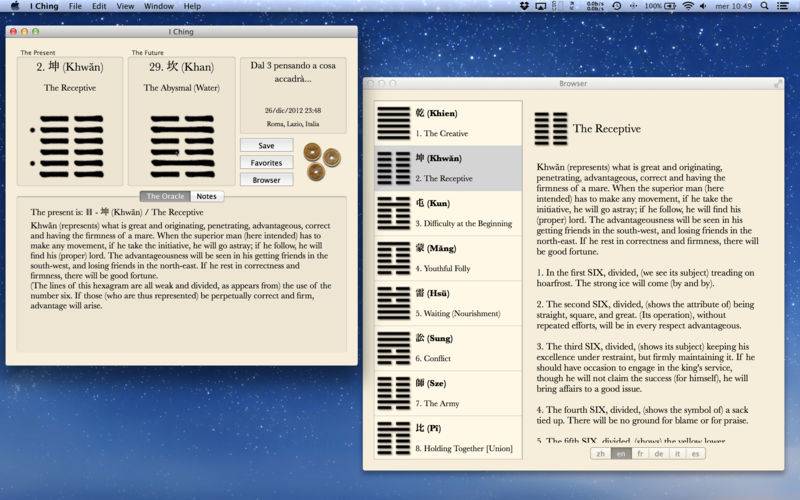The image size is (800, 500).
Task: Open Spotlight search in the menu bar
Action: [766, 6]
